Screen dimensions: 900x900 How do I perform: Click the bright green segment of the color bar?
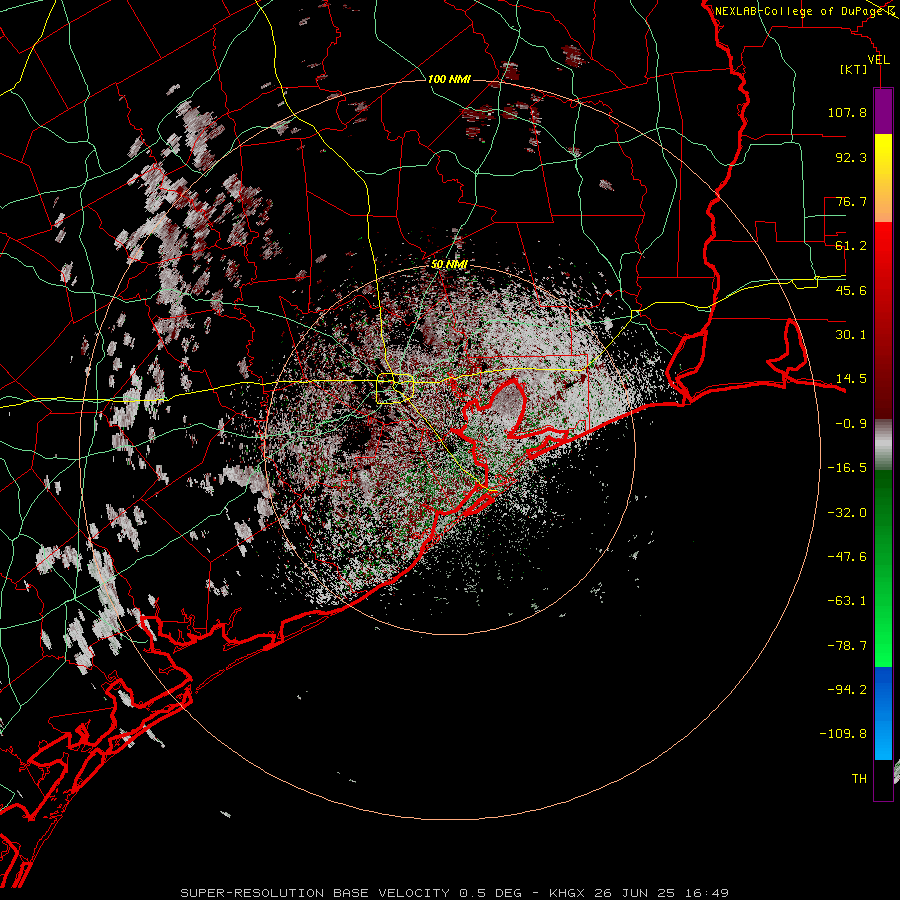coord(883,568)
